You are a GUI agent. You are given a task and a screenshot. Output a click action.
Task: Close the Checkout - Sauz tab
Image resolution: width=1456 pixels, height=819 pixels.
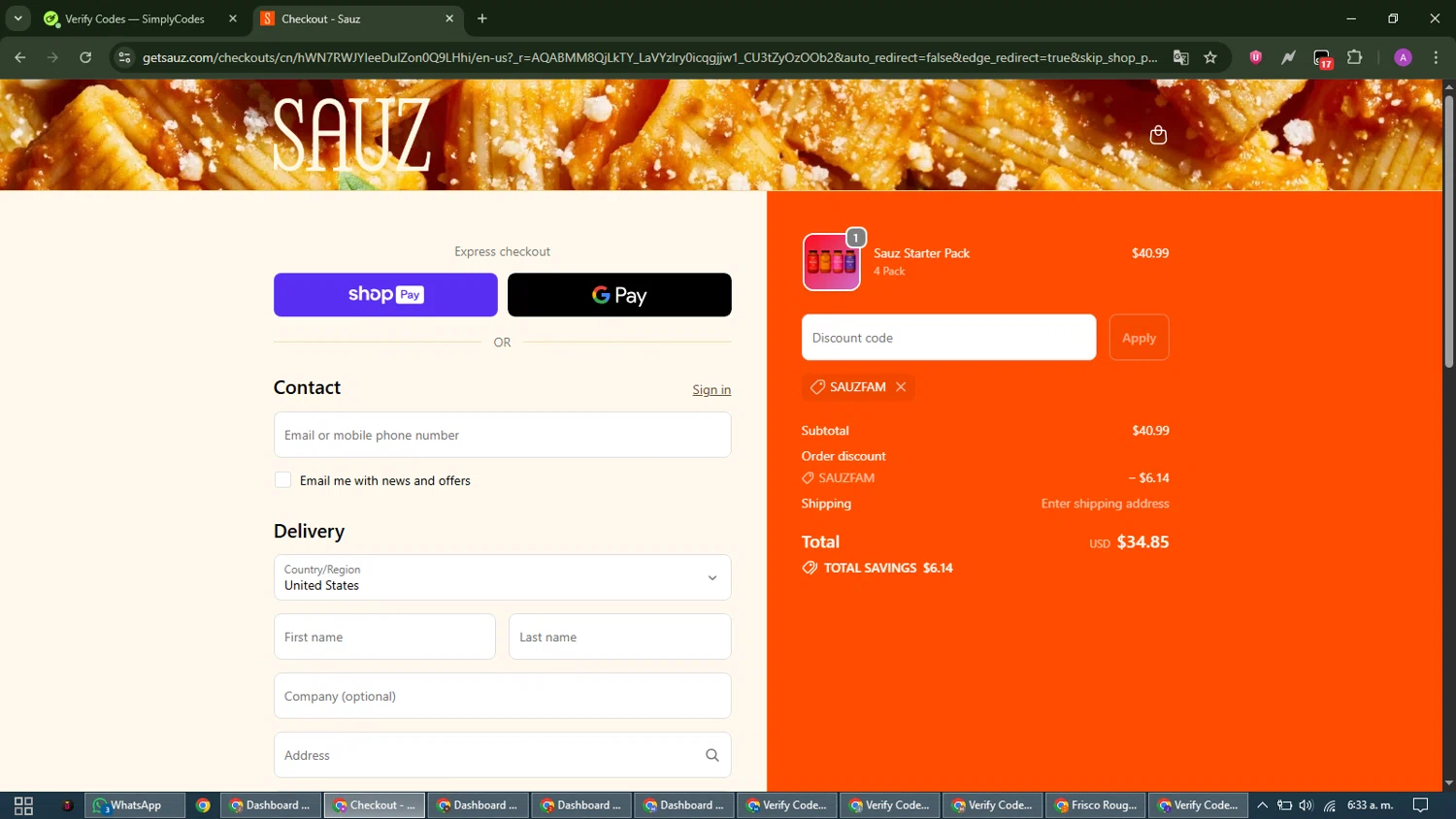pos(449,18)
